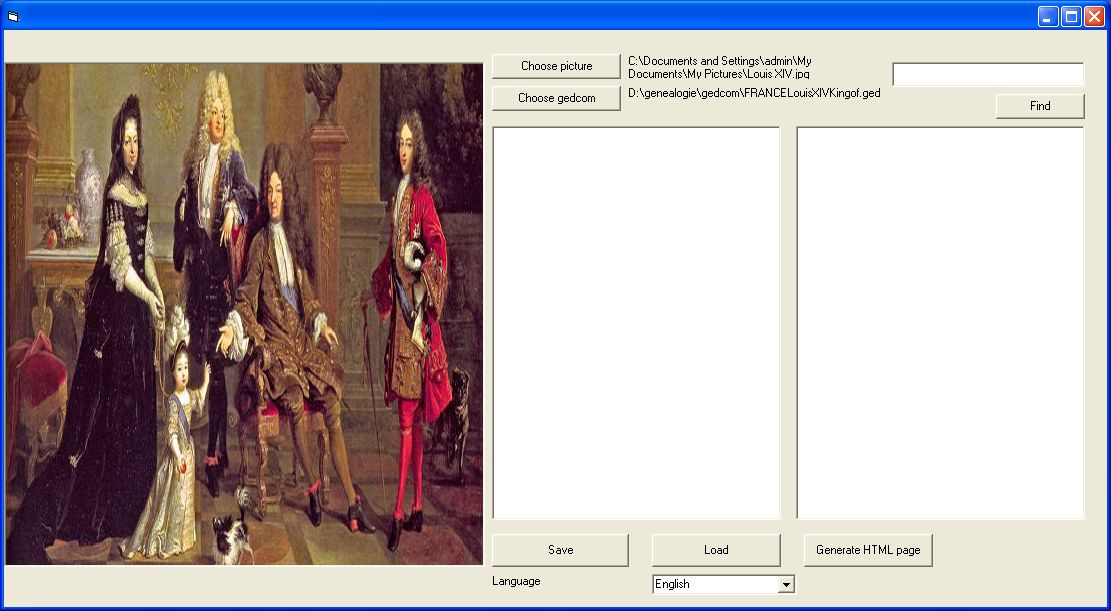Click the Choose picture button
Image resolution: width=1111 pixels, height=611 pixels.
click(556, 66)
